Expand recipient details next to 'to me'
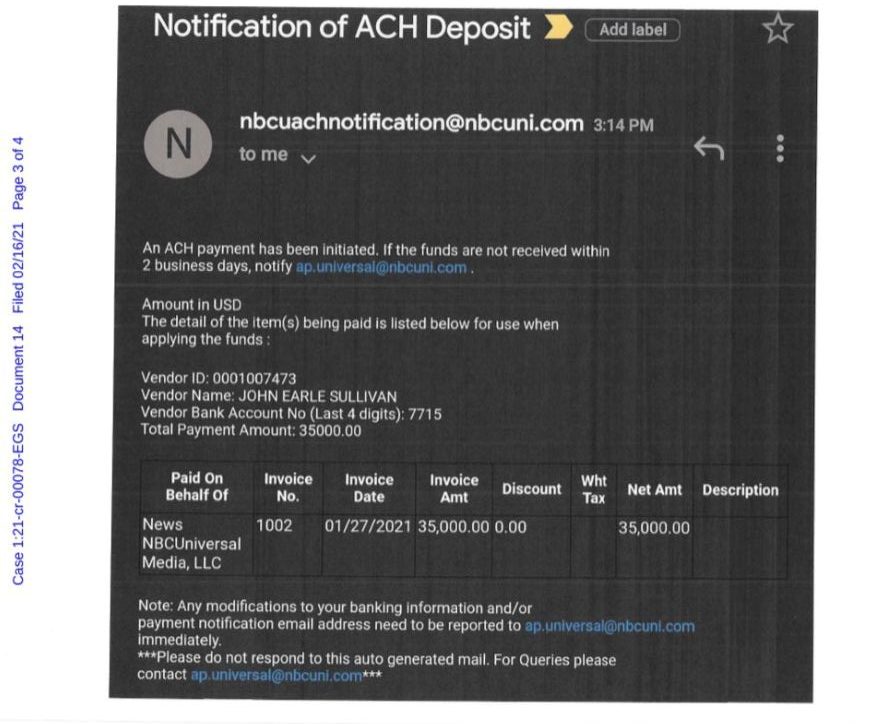This screenshot has height=724, width=875. (309, 159)
